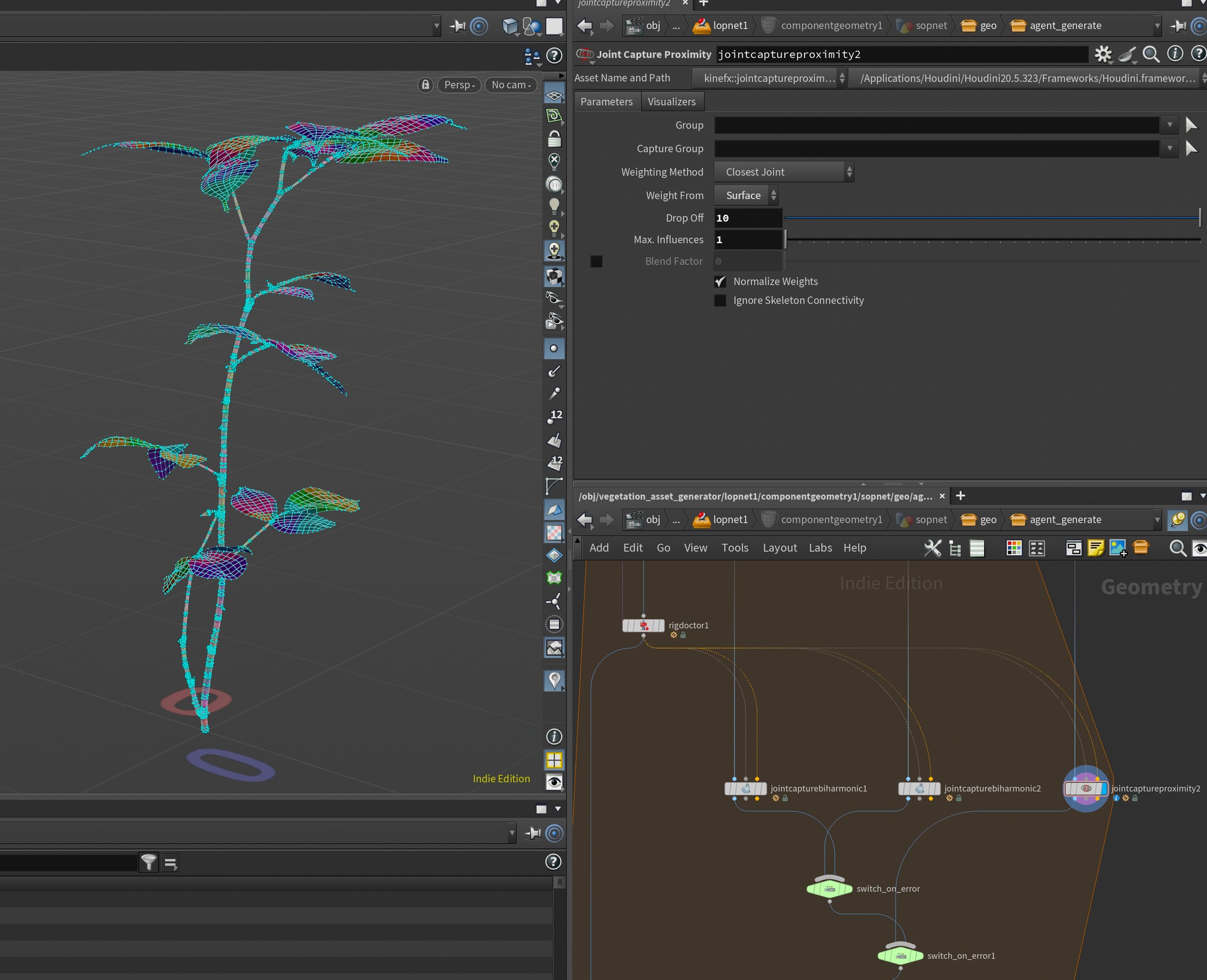Click the network search magnifier icon
This screenshot has width=1207, height=980.
(x=1177, y=548)
